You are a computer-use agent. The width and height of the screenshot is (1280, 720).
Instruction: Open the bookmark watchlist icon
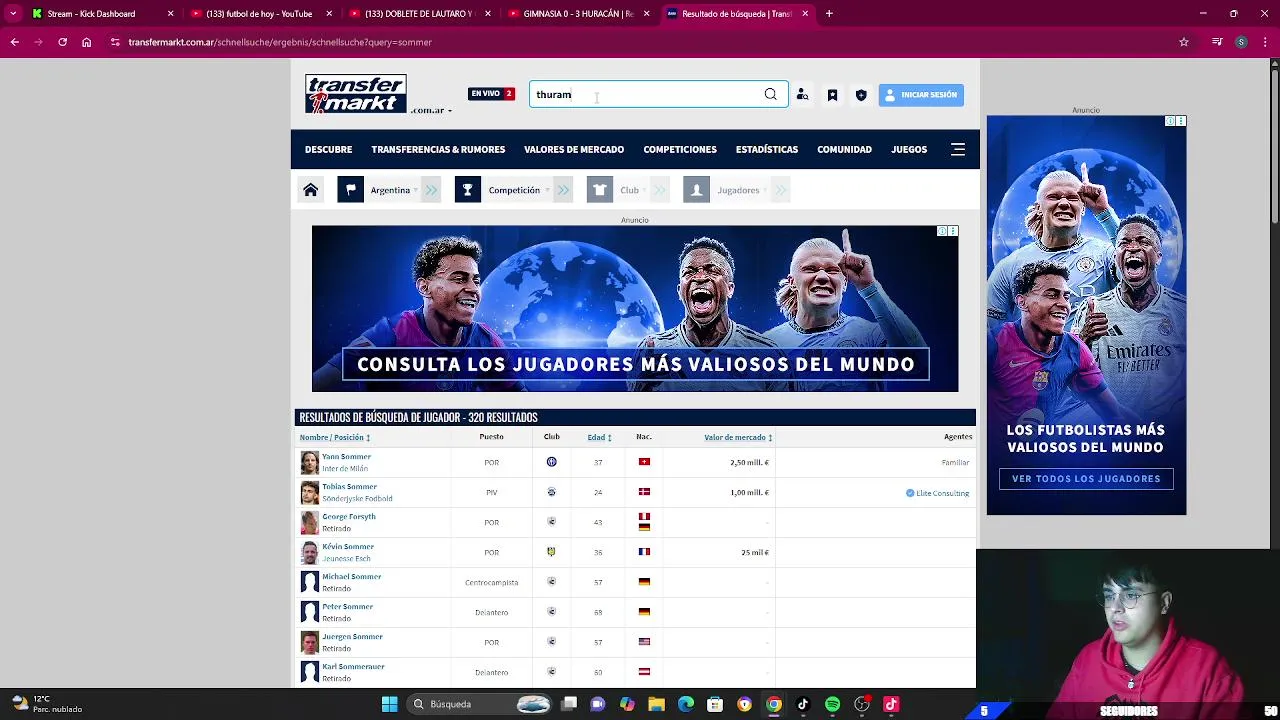[832, 95]
